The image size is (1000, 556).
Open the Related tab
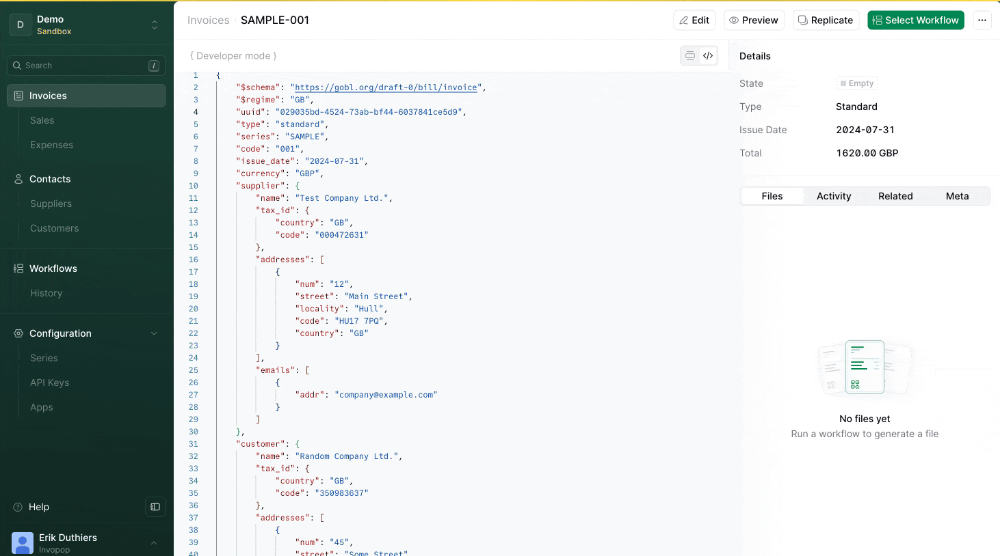[x=895, y=196]
